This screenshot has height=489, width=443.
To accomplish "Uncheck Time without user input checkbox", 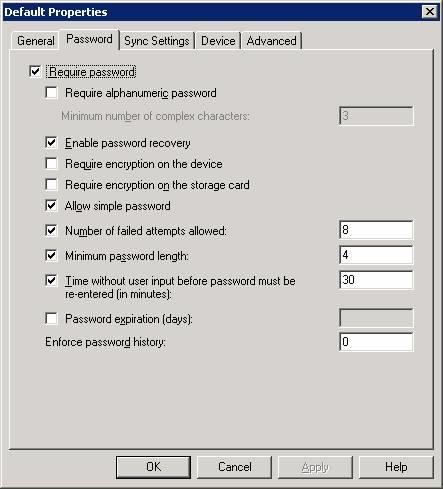I will click(x=51, y=281).
